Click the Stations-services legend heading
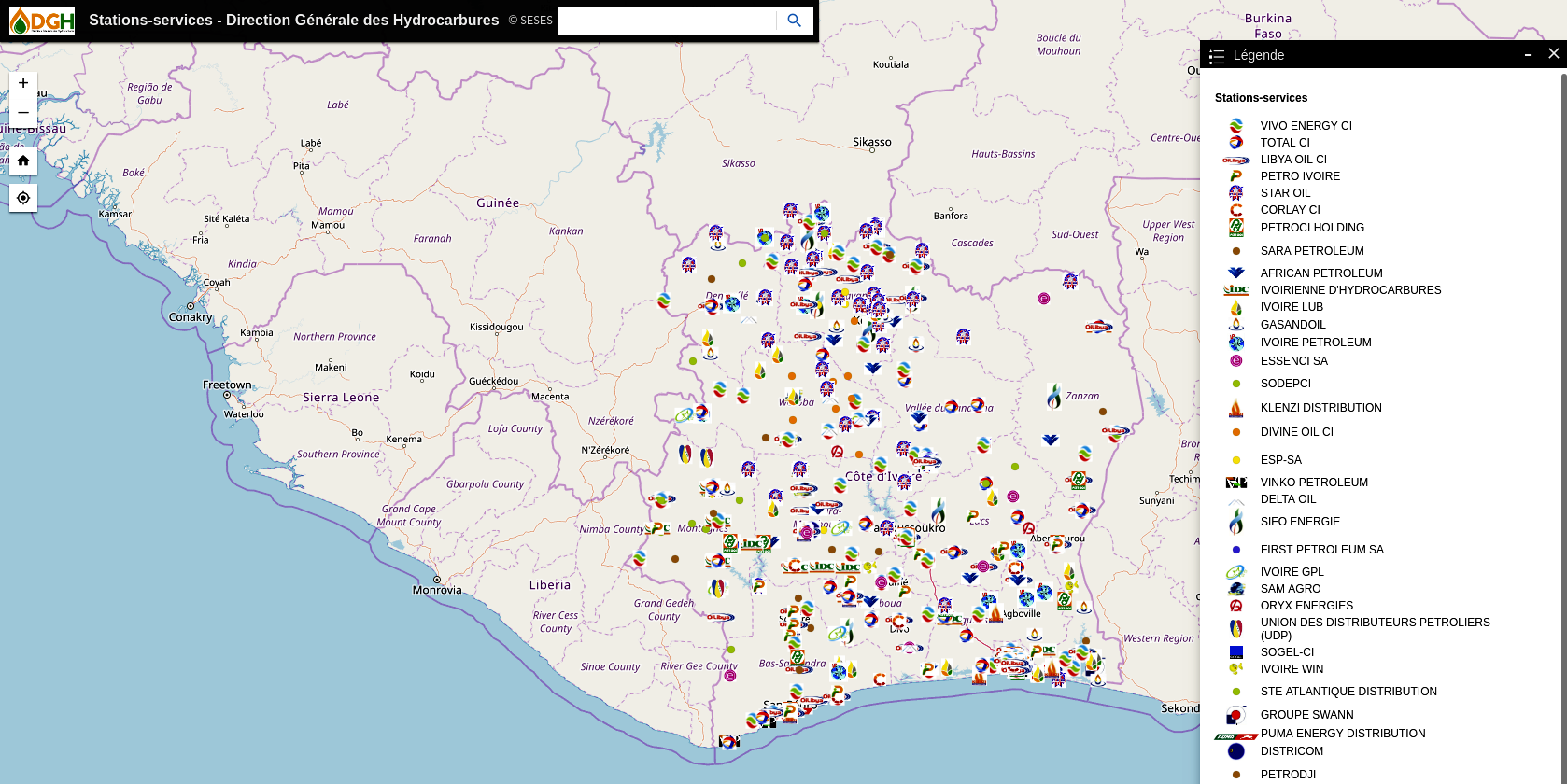1567x784 pixels. [x=1261, y=98]
